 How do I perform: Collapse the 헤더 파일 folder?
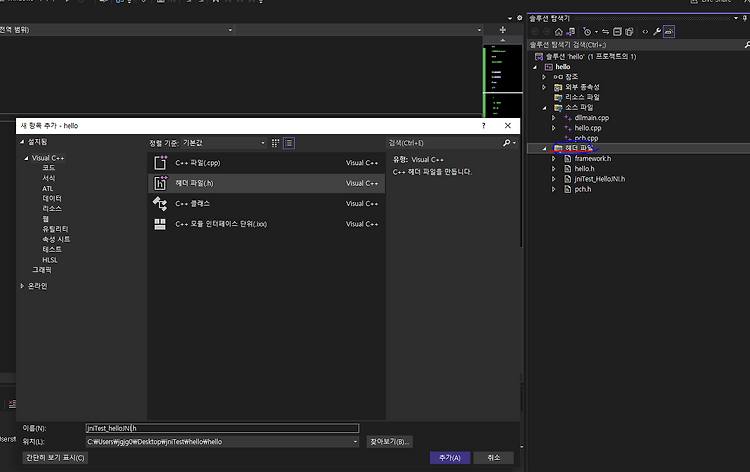(x=544, y=148)
